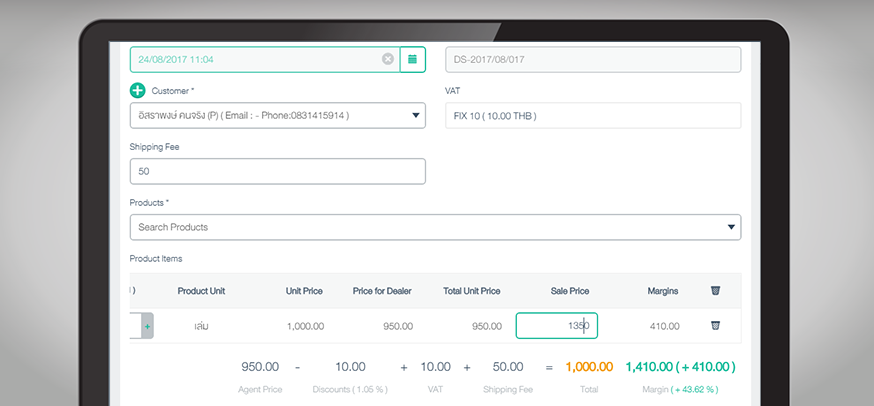Focus the Shipping Fee input field
The height and width of the screenshot is (406, 874).
[x=277, y=171]
